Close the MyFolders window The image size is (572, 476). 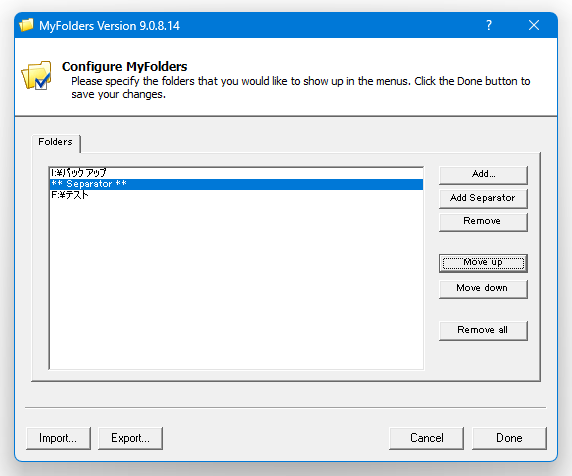(x=534, y=25)
